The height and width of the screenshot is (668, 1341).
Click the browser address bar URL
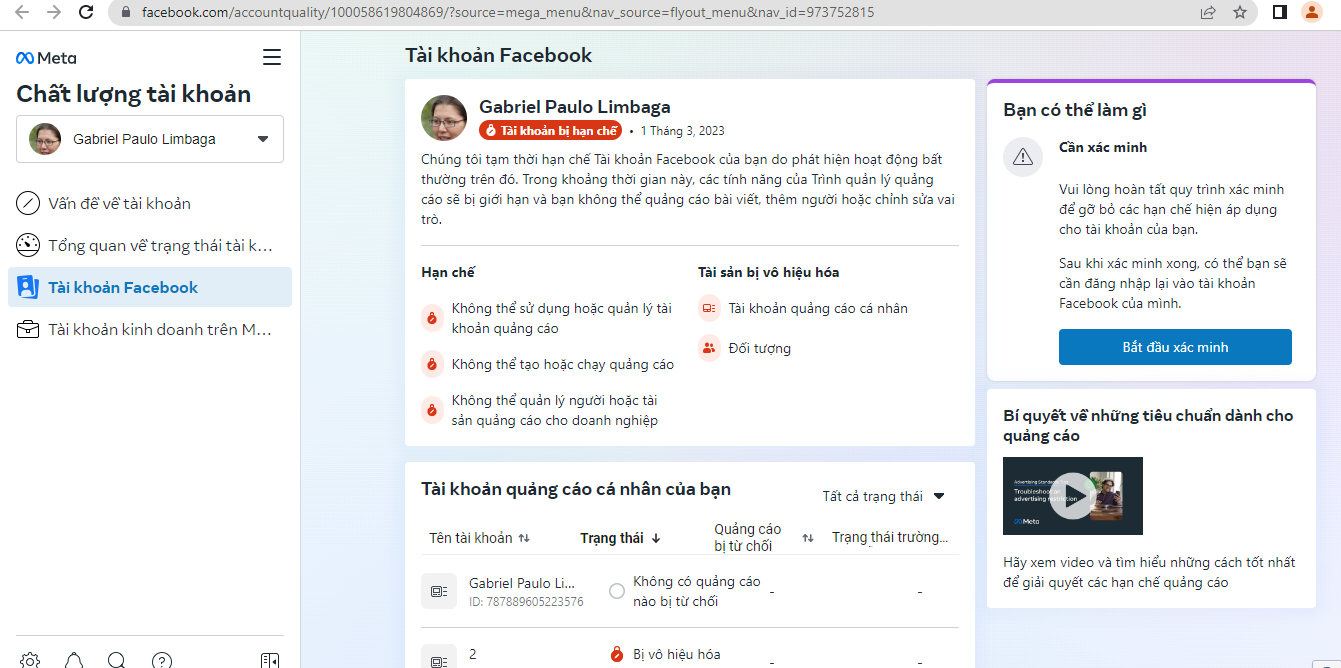pos(508,12)
